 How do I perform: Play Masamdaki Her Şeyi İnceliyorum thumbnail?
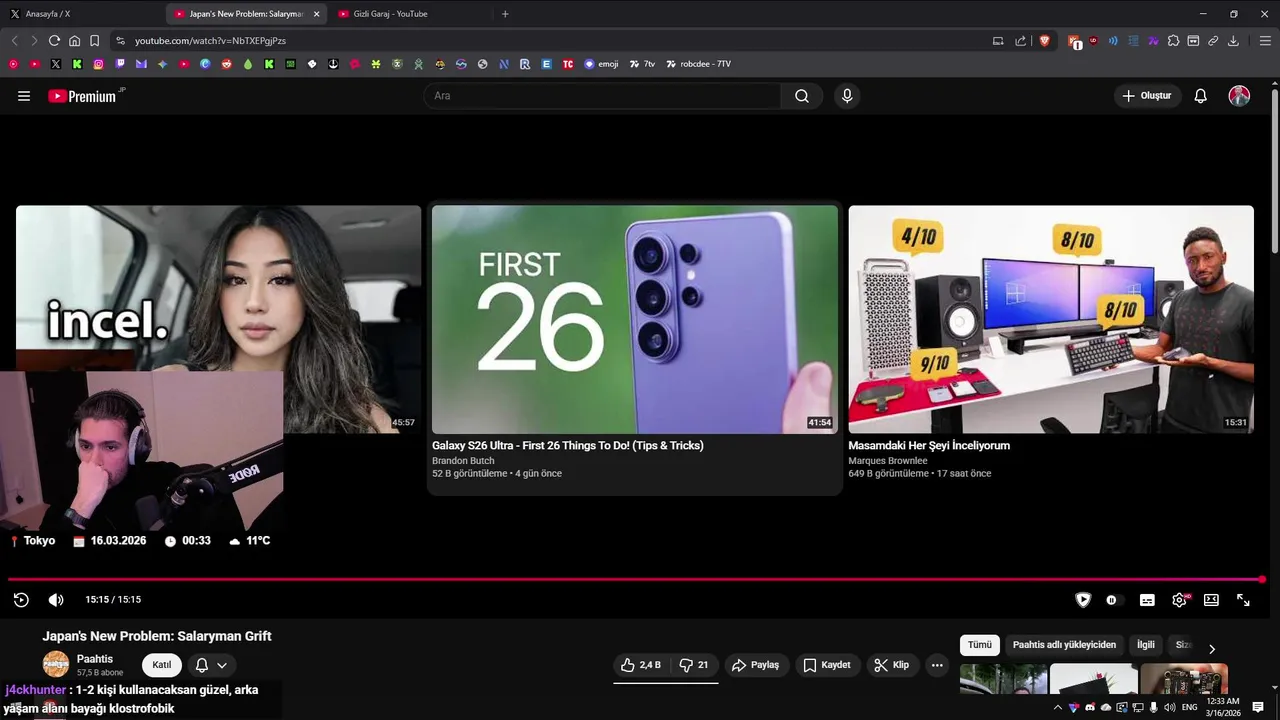click(x=1051, y=320)
